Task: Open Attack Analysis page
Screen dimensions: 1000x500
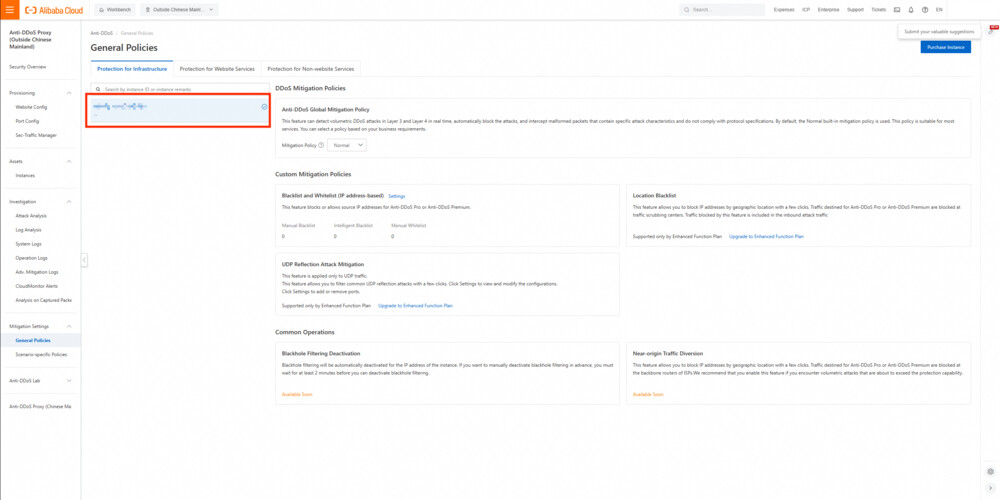Action: (x=31, y=216)
